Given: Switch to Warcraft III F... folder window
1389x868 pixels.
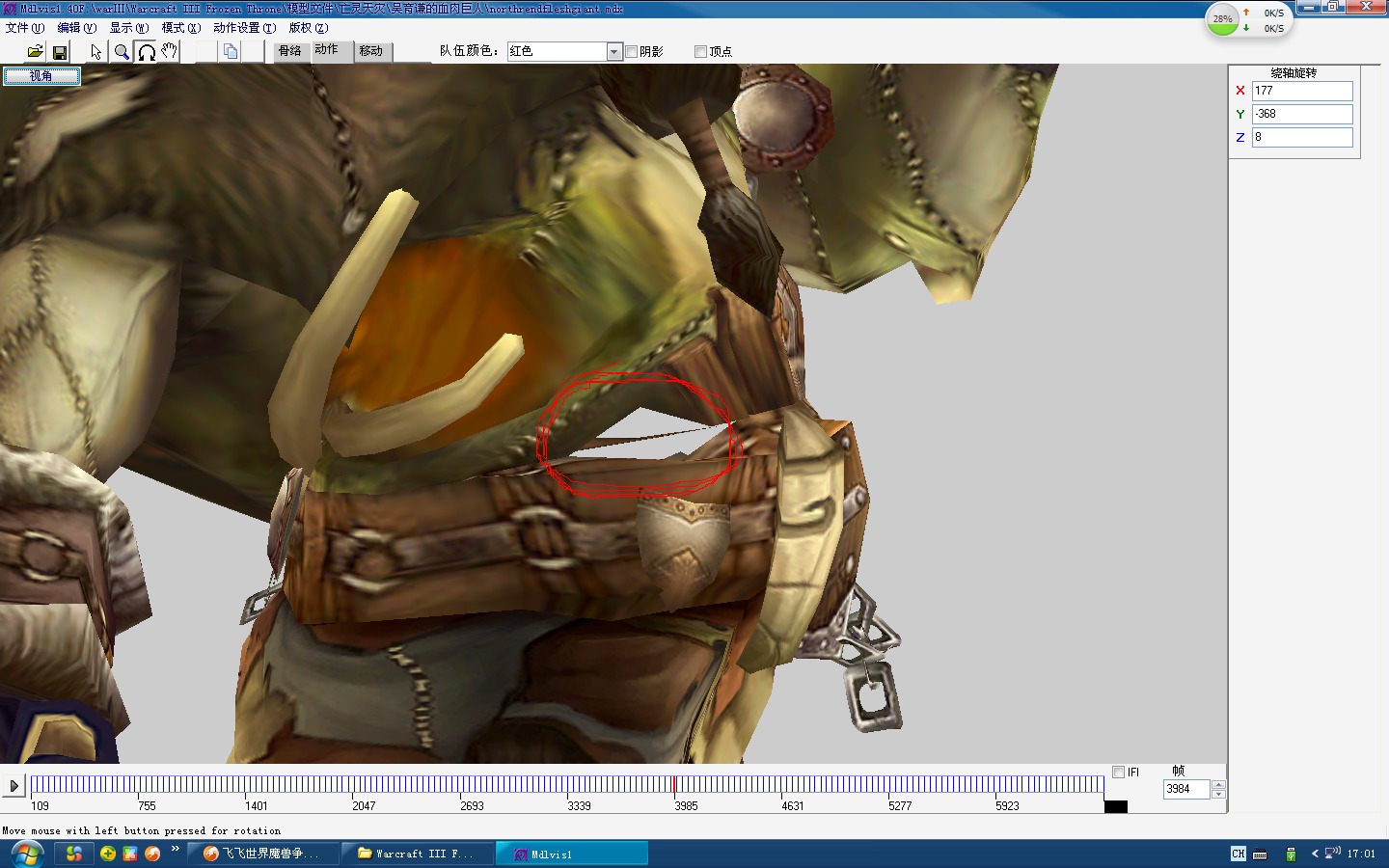Looking at the screenshot, I should point(418,854).
